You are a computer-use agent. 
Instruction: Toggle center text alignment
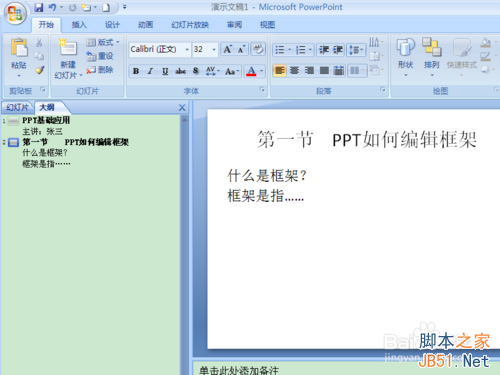coord(294,71)
